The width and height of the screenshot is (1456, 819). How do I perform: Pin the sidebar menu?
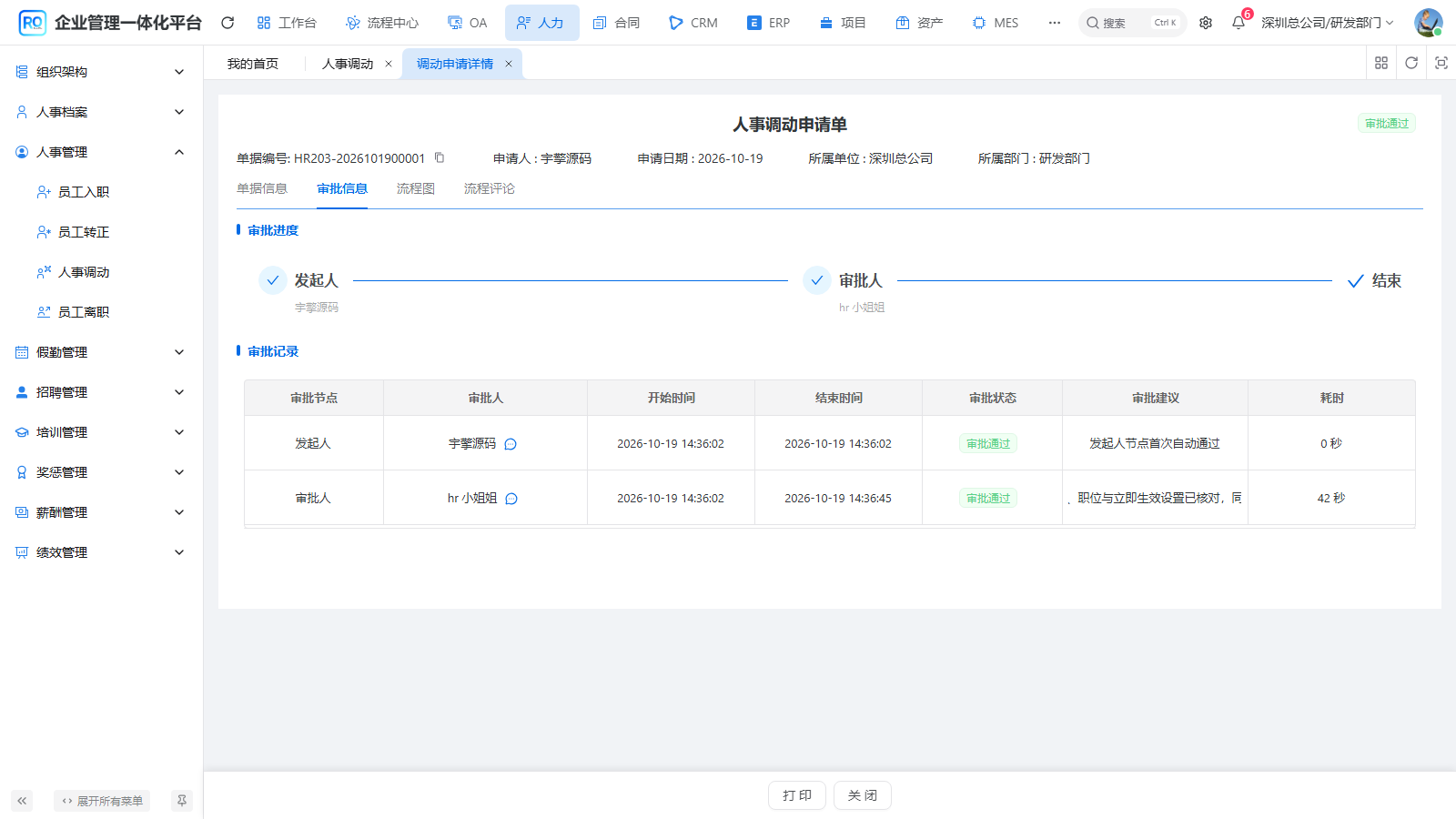182,801
